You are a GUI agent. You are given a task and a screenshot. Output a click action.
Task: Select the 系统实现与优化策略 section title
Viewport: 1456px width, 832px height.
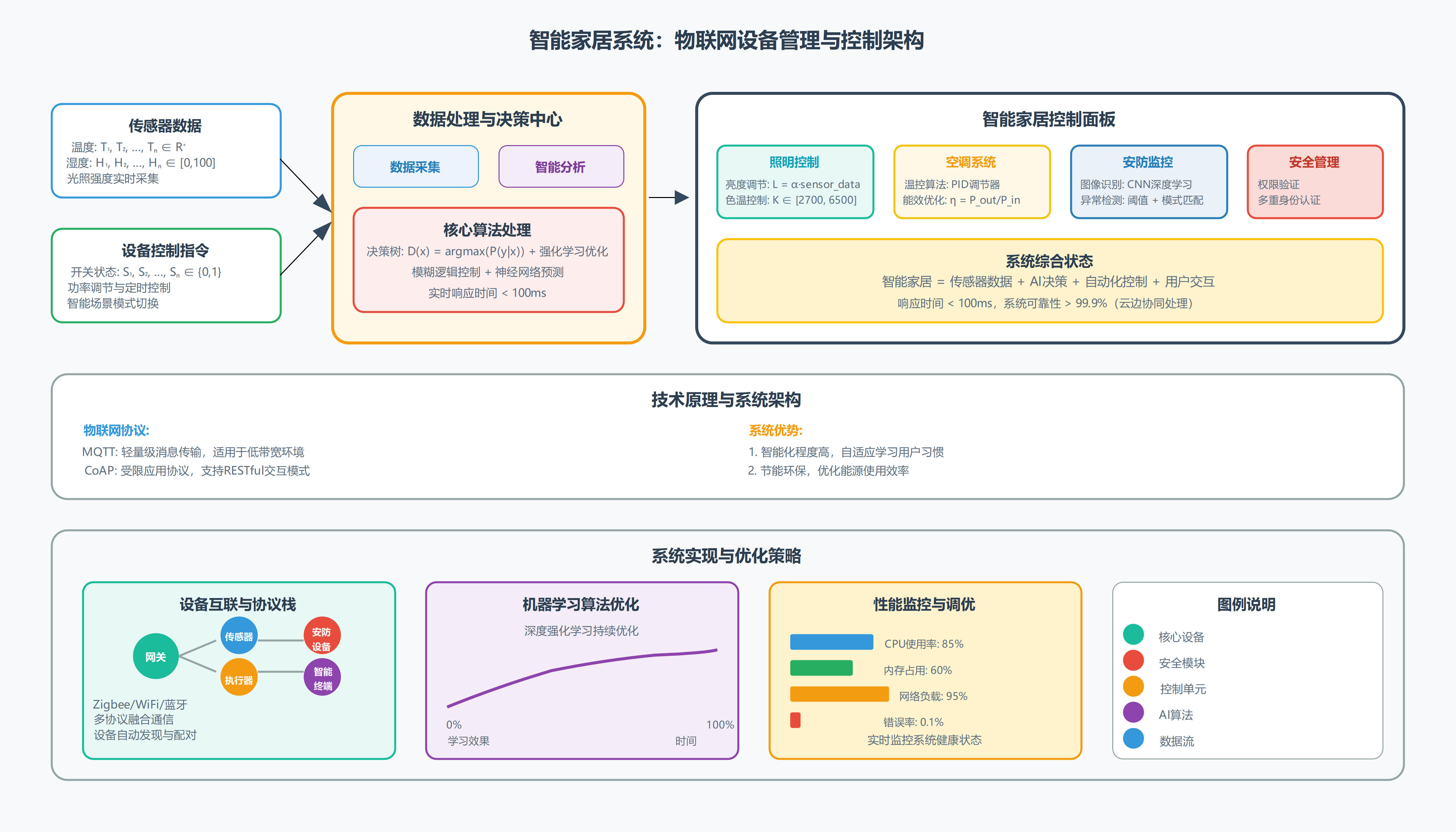pos(728,554)
